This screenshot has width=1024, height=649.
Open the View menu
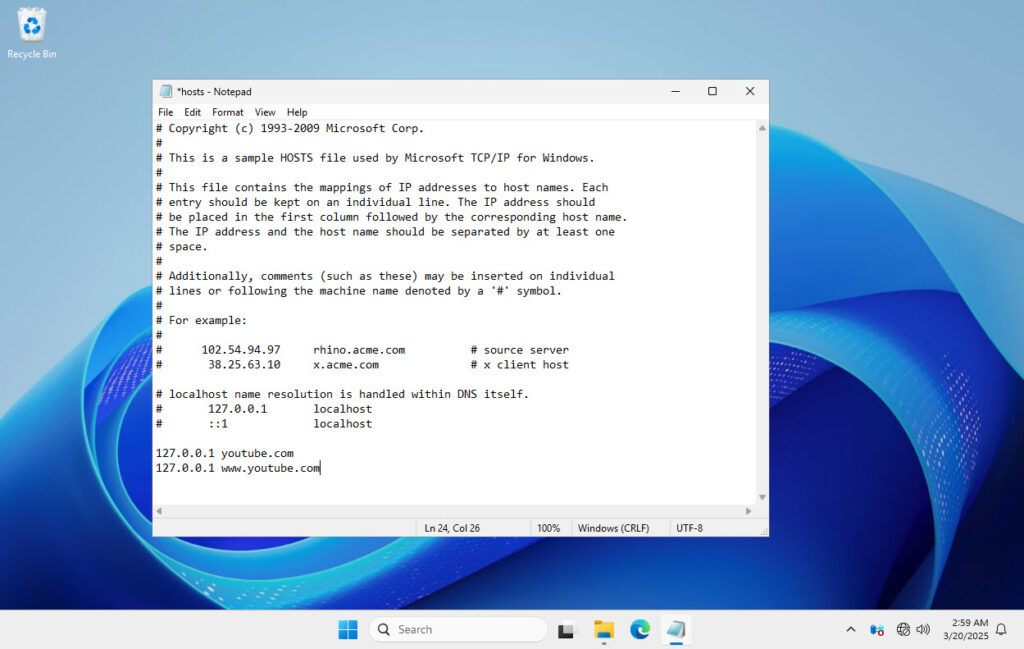click(x=264, y=112)
